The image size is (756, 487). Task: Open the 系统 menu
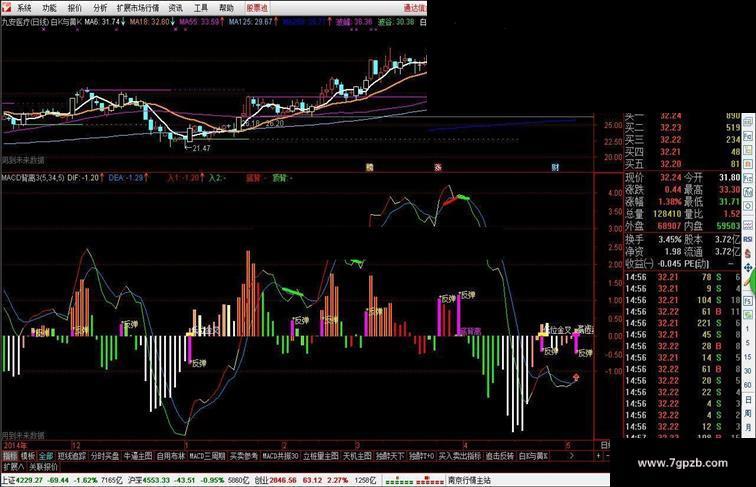click(x=24, y=8)
